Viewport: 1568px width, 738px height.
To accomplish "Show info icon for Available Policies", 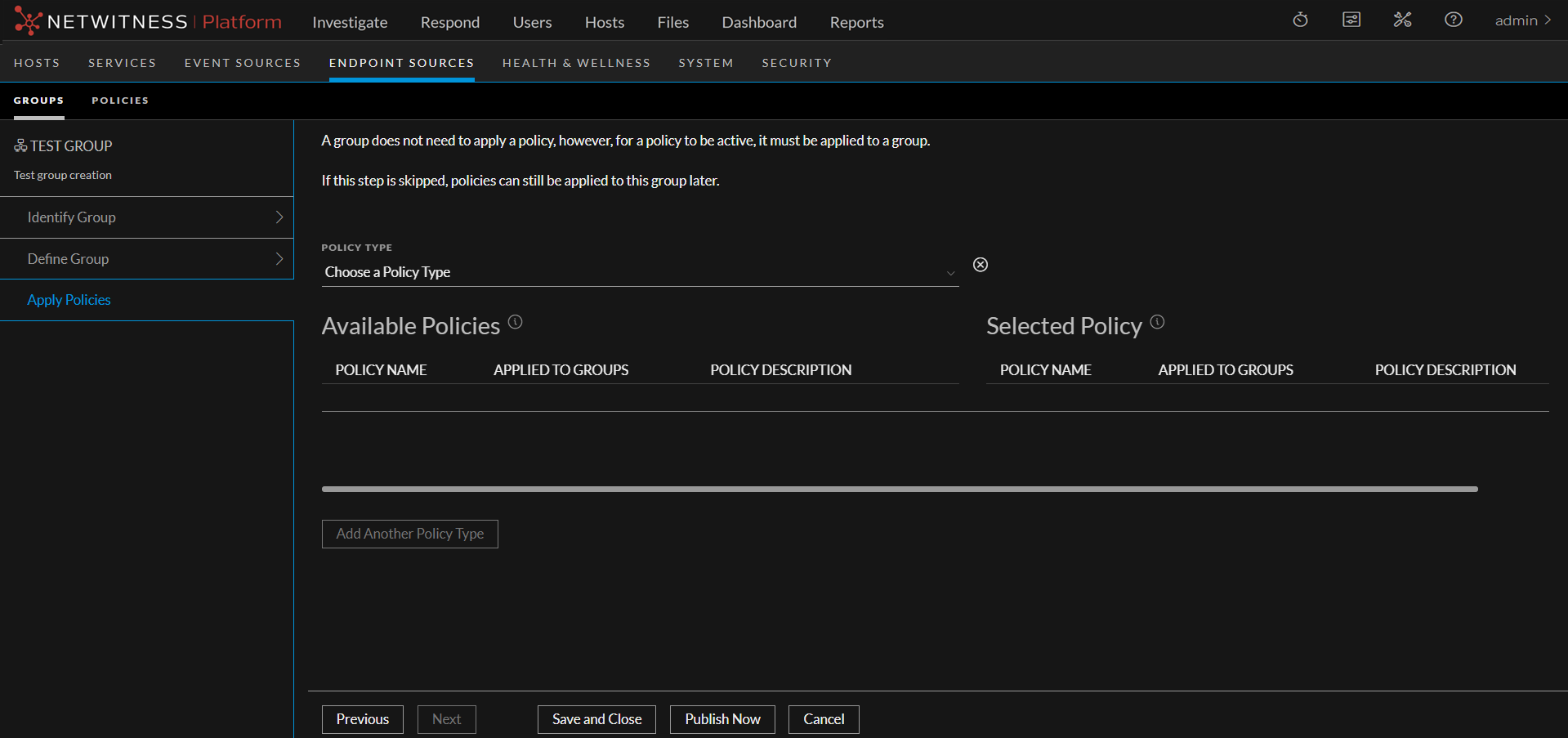I will [x=515, y=322].
